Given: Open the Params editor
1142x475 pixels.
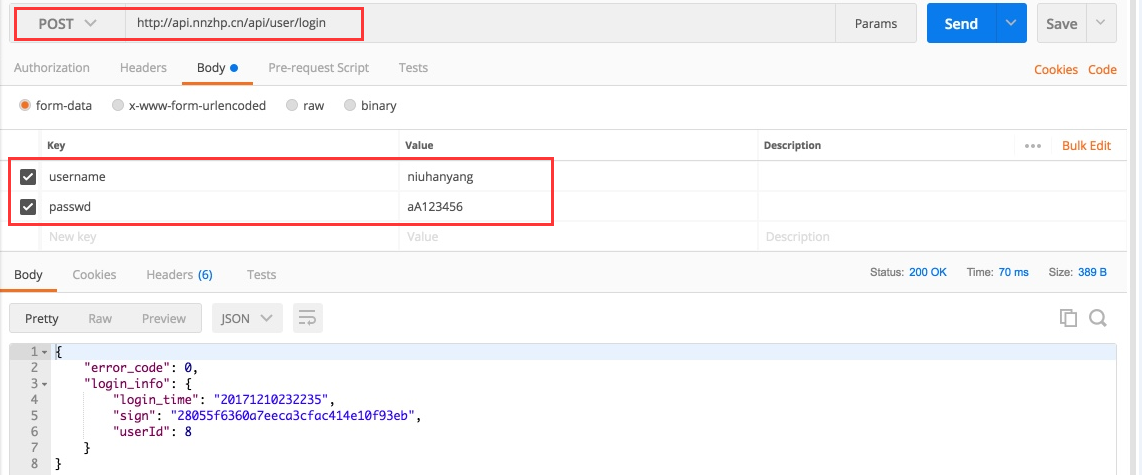Looking at the screenshot, I should pos(876,23).
